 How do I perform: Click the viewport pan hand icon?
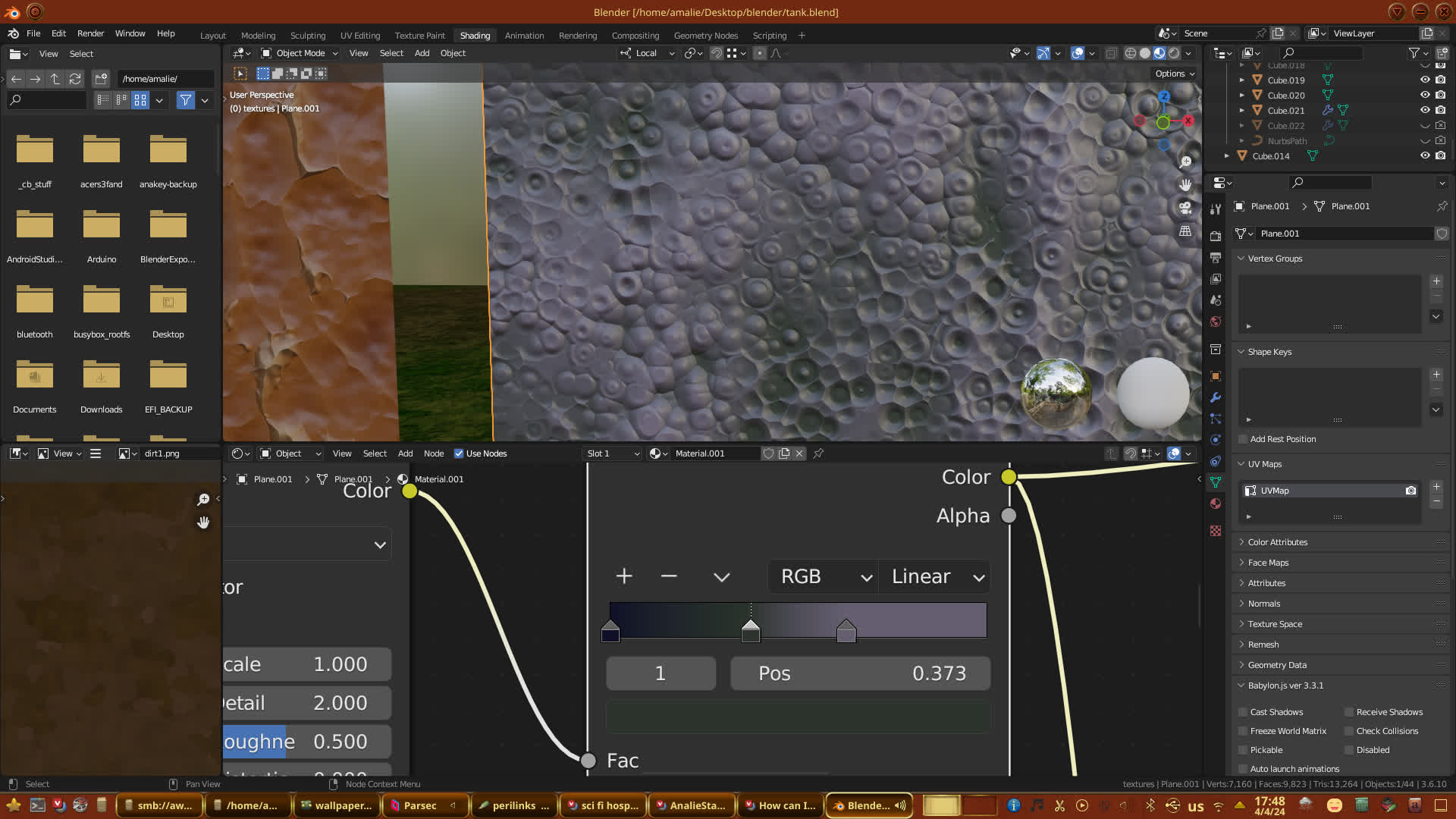pos(1185,185)
